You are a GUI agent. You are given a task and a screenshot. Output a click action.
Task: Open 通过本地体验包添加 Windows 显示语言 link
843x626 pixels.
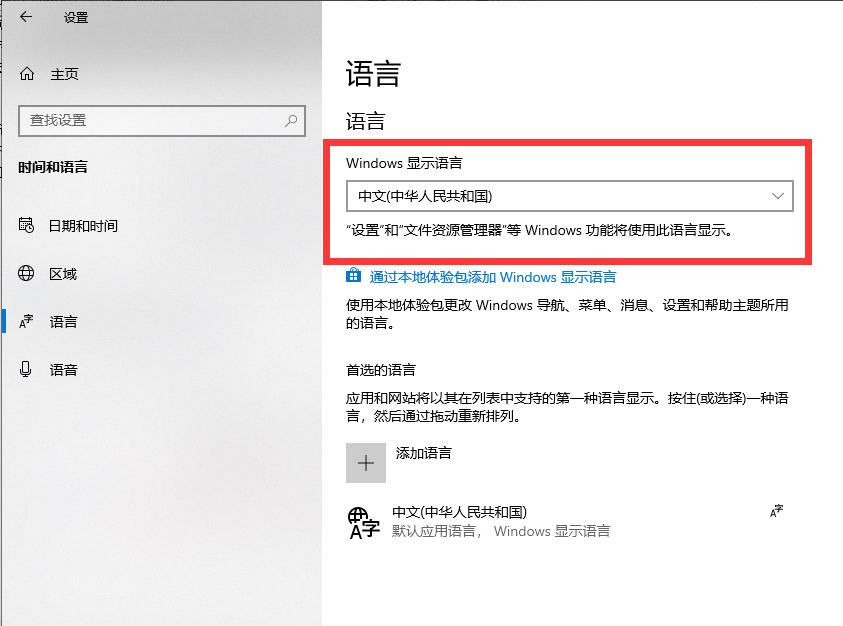tap(492, 277)
